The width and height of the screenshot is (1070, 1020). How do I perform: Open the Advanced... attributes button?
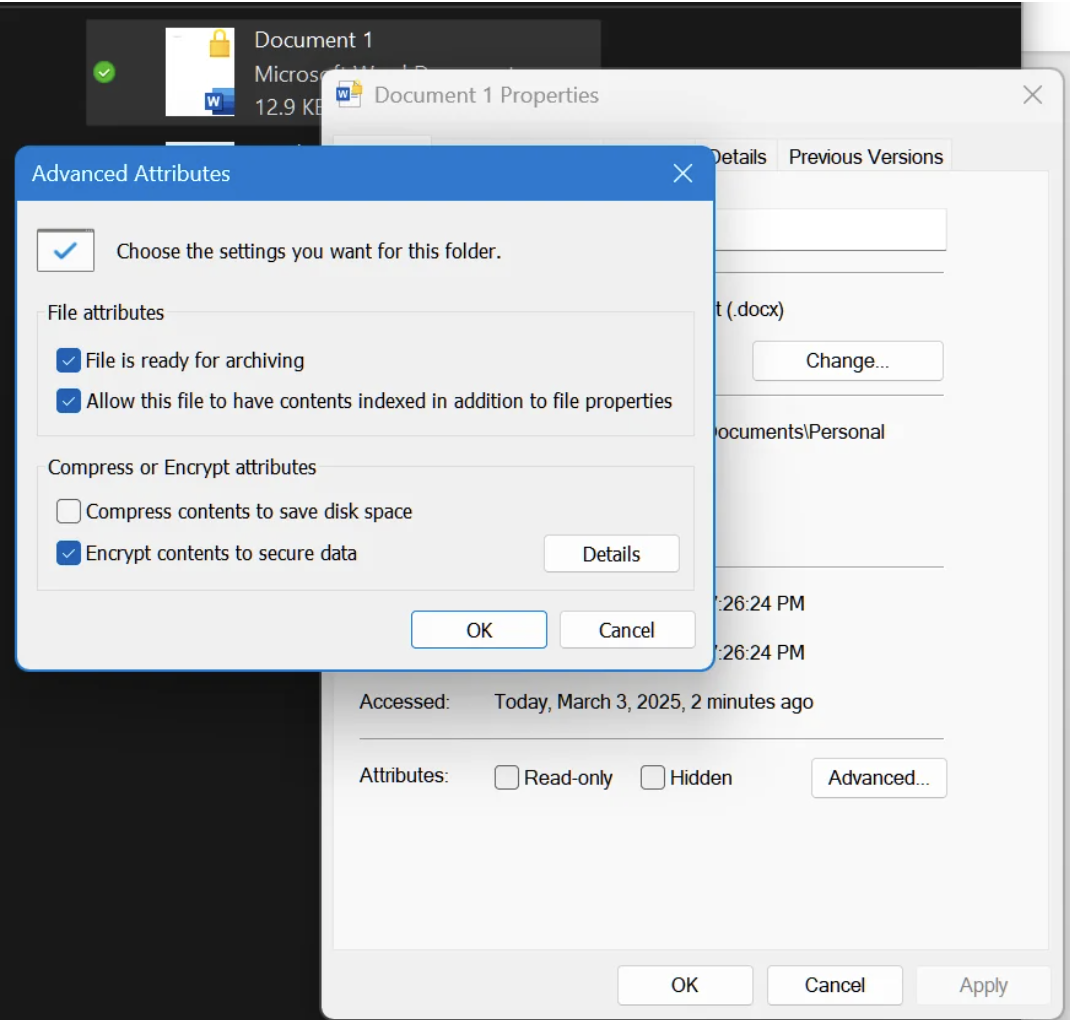[x=879, y=778]
